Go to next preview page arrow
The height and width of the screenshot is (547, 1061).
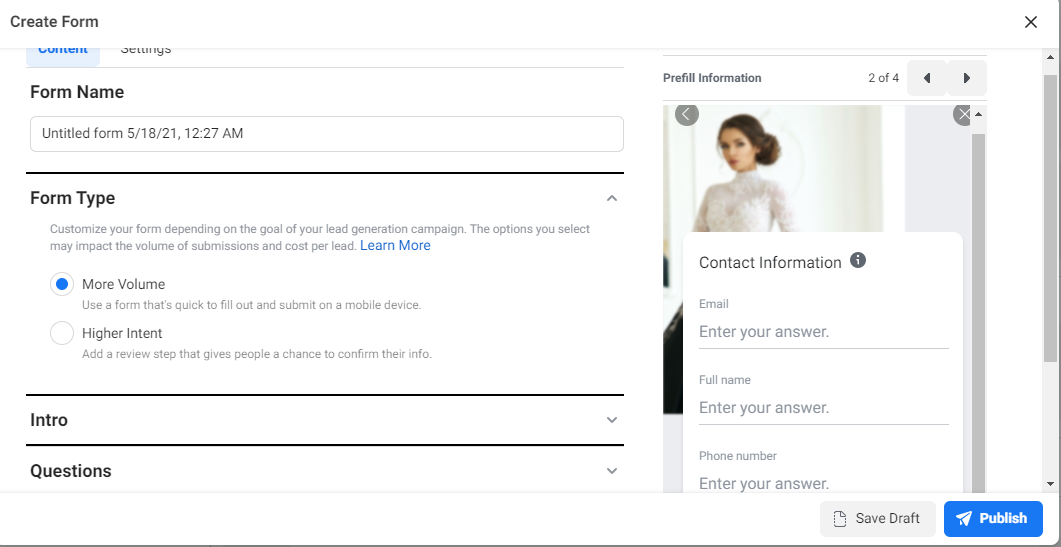966,78
